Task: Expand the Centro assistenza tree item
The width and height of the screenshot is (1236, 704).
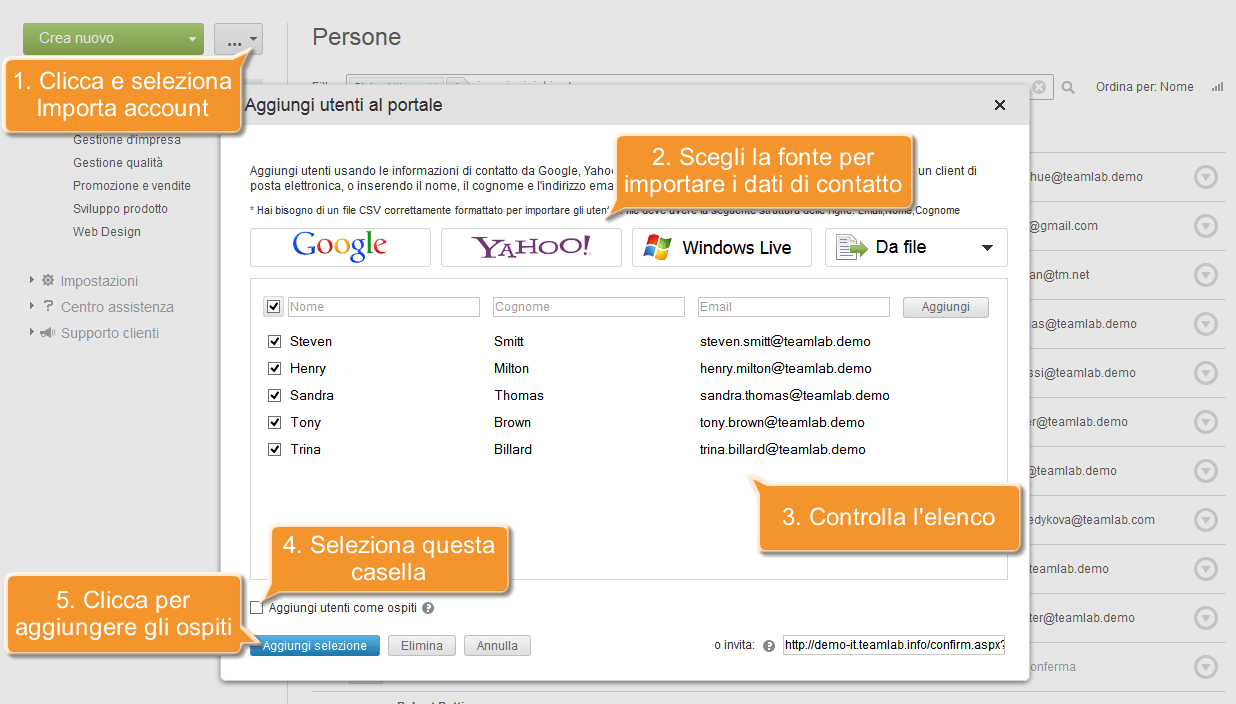Action: [x=33, y=306]
